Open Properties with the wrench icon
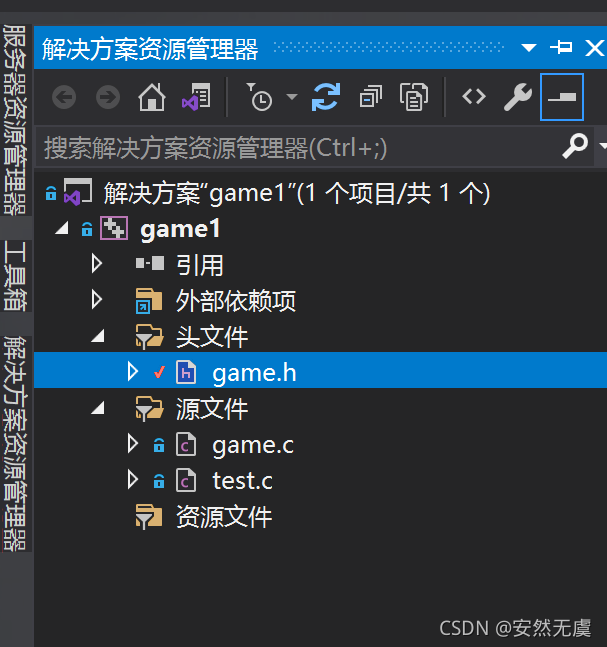Image resolution: width=607 pixels, height=647 pixels. coord(517,97)
